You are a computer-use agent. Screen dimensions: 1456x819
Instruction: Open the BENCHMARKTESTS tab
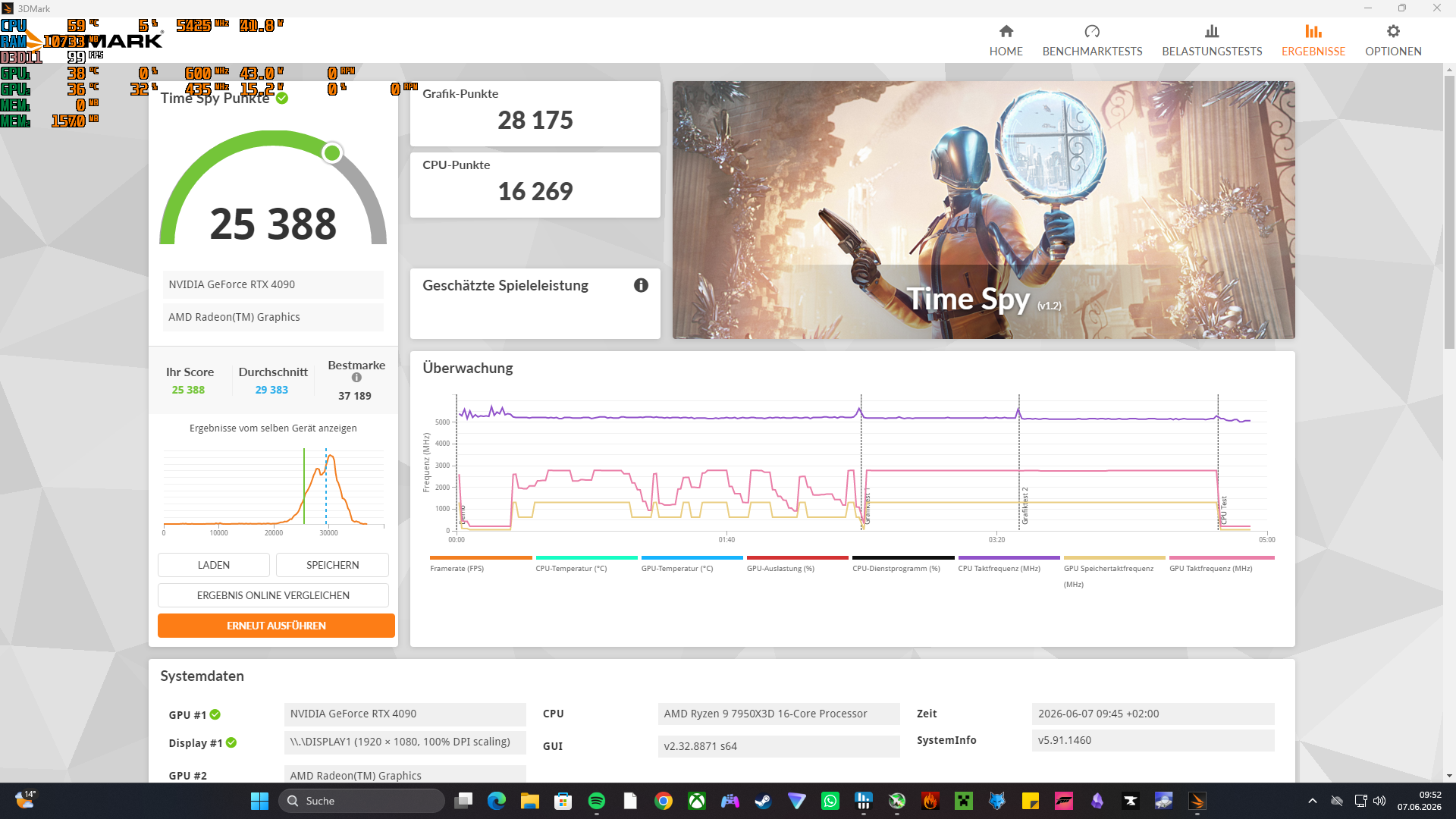point(1092,40)
